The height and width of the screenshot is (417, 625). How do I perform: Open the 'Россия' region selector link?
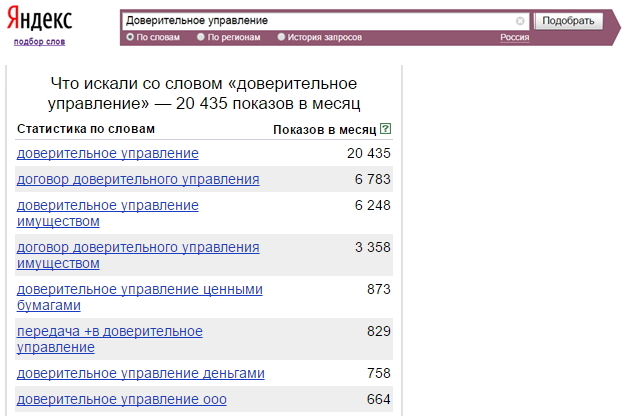click(514, 37)
